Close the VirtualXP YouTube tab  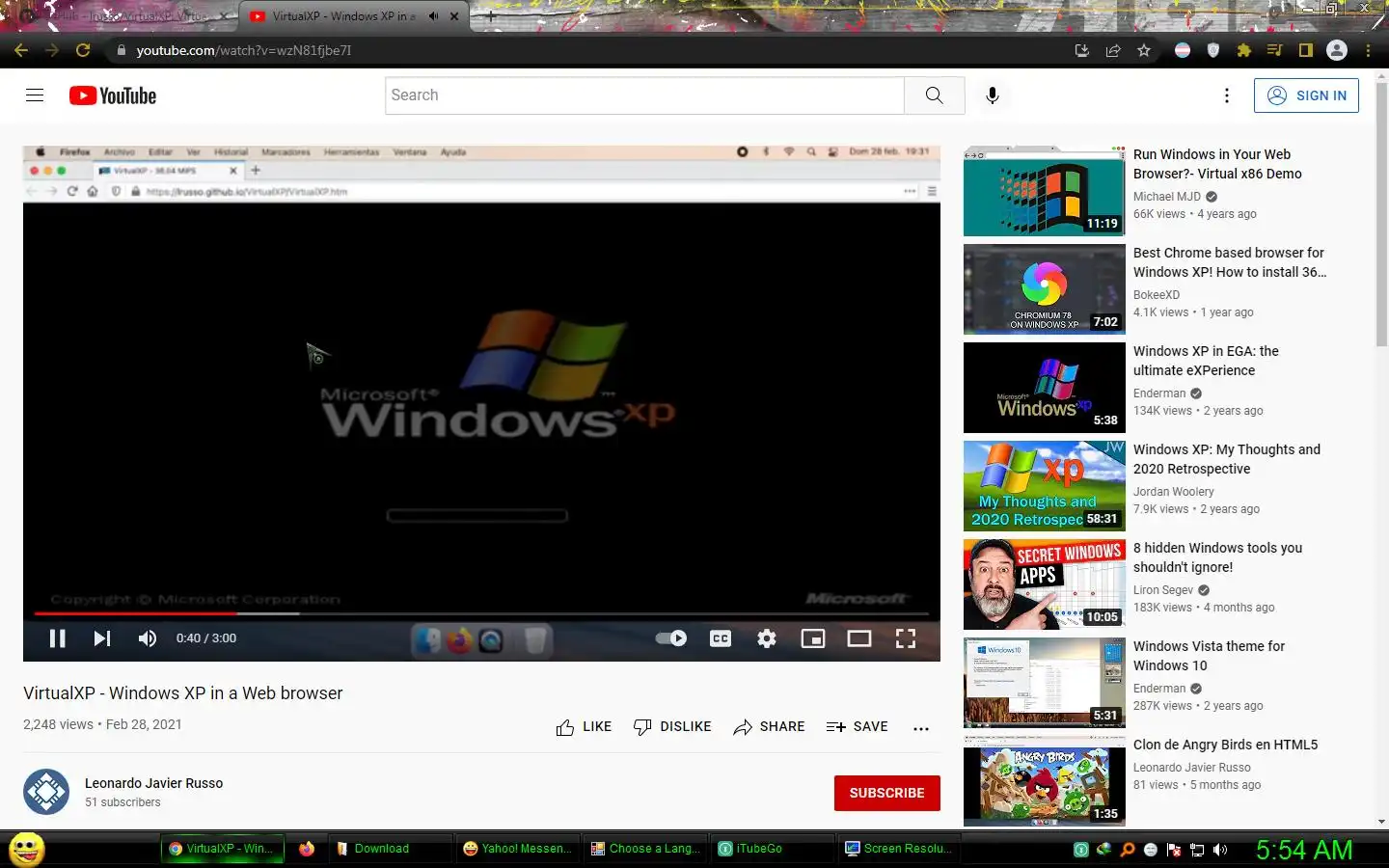(x=454, y=16)
